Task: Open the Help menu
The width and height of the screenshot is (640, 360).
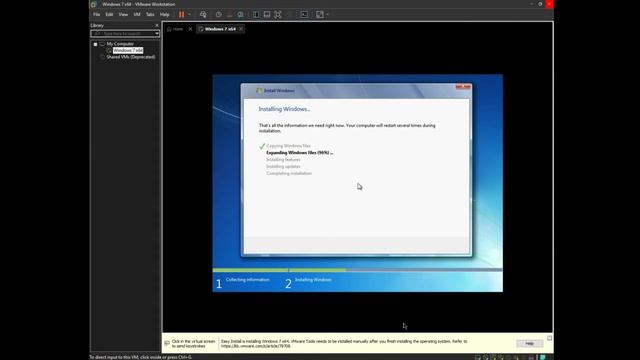Action: pyautogui.click(x=164, y=14)
